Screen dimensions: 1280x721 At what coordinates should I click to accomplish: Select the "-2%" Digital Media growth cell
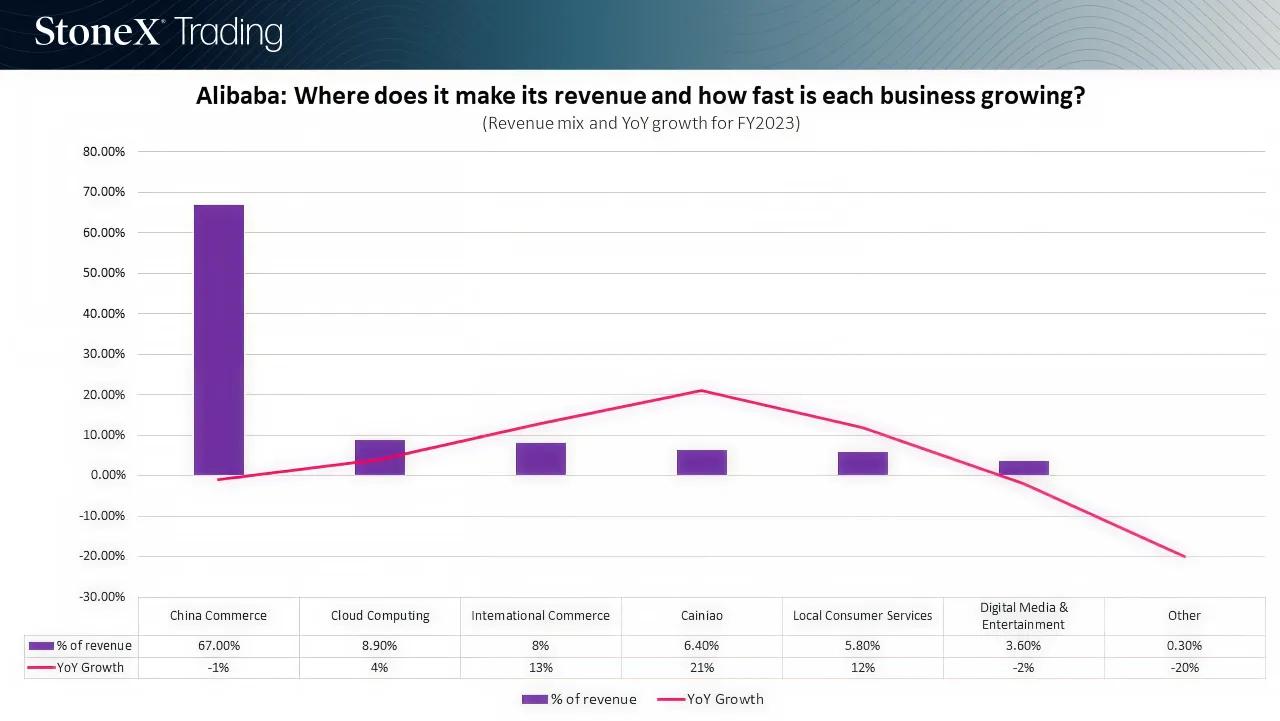click(x=1024, y=668)
